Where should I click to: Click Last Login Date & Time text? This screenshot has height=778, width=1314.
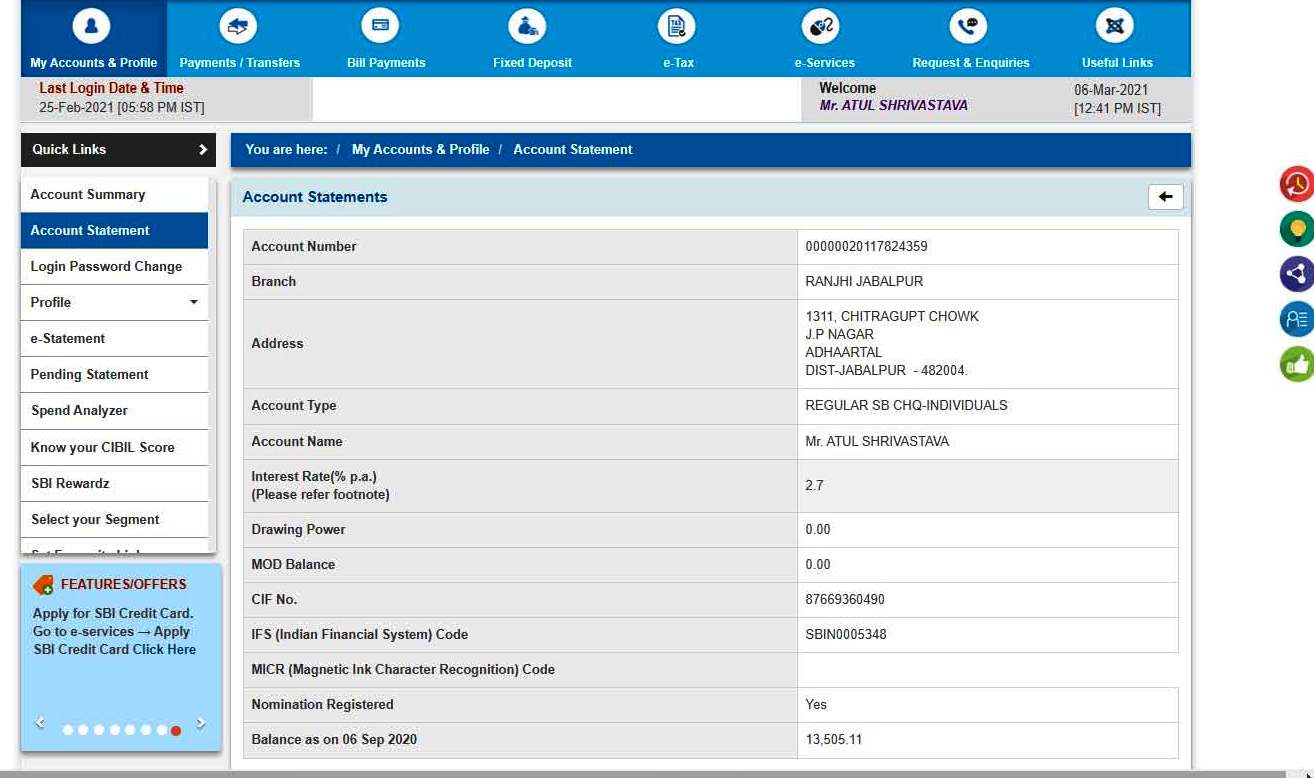111,88
